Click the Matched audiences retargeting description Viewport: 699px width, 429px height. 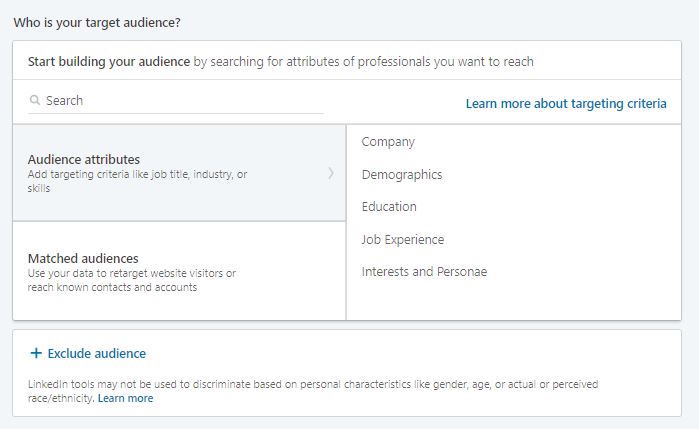point(132,280)
